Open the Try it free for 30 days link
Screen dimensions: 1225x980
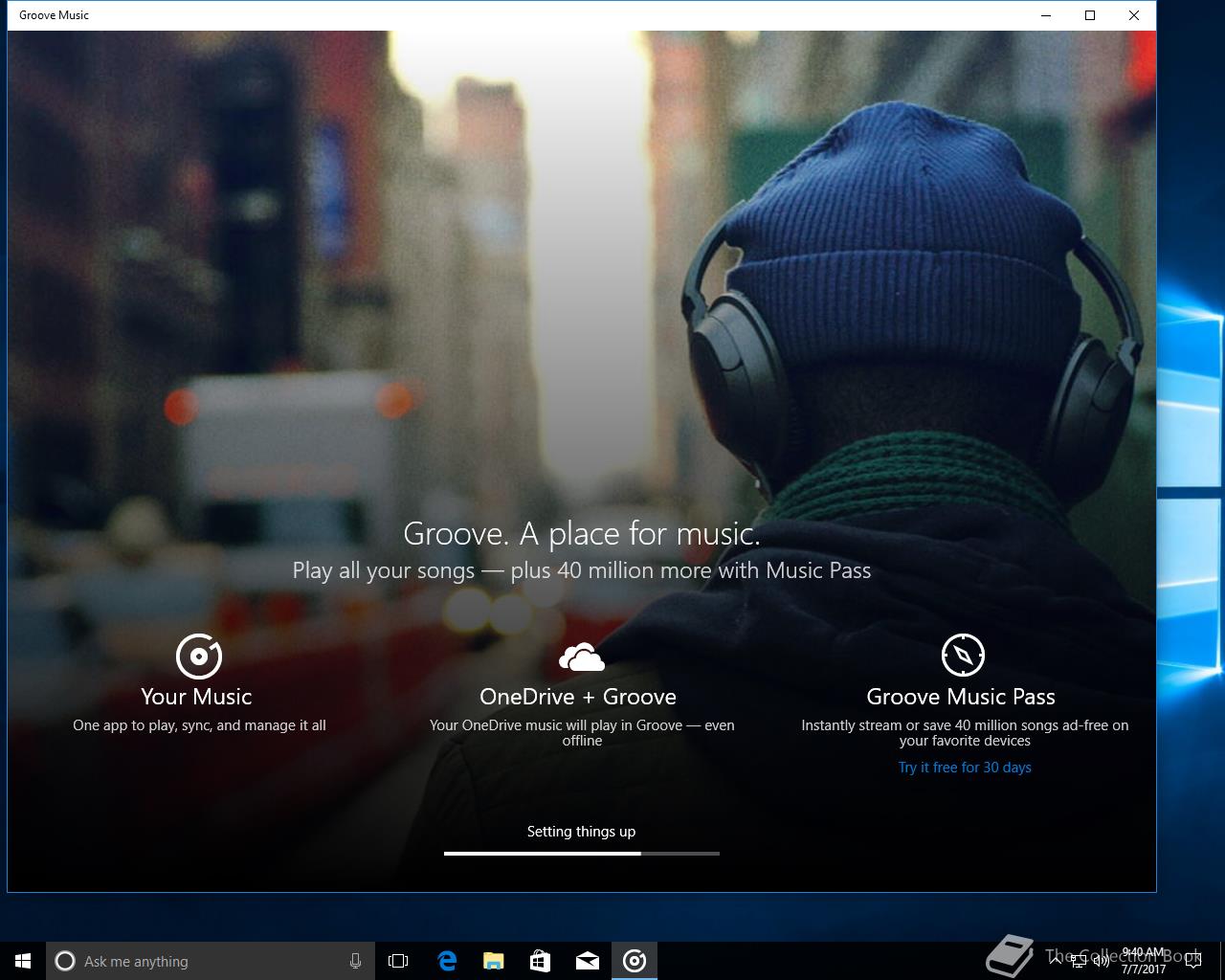click(x=965, y=768)
